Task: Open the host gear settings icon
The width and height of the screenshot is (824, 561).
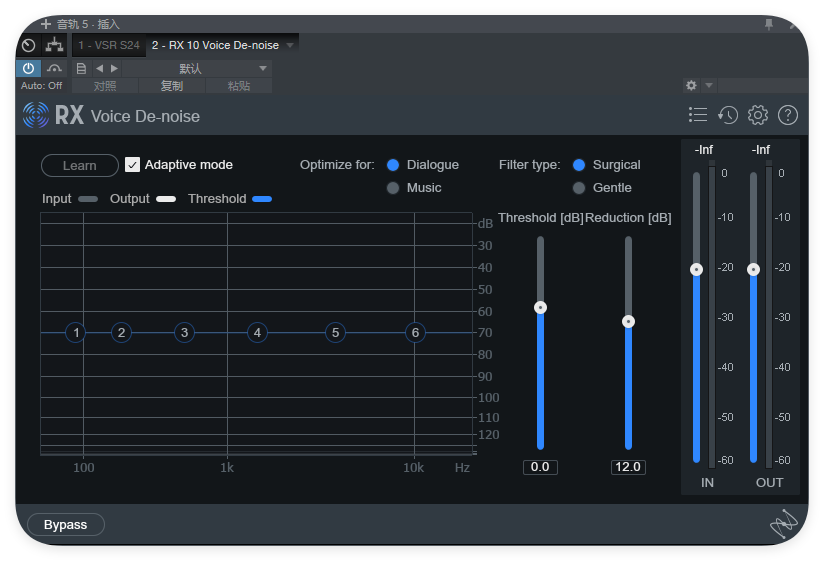Action: coord(692,85)
